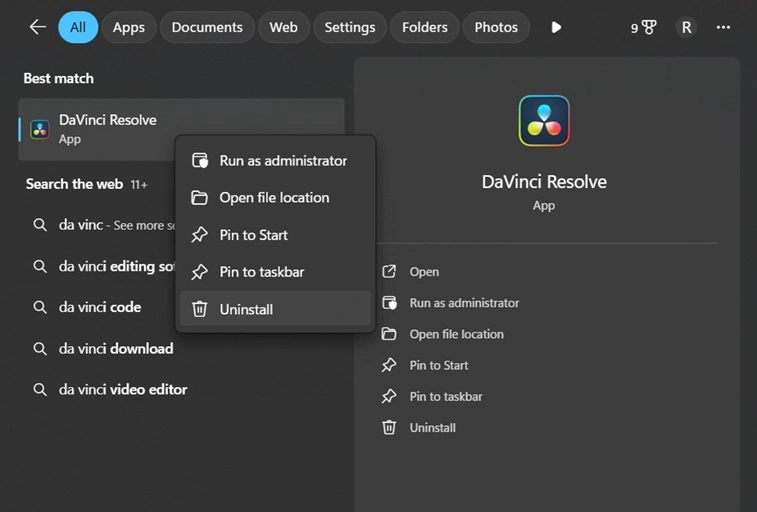Click the search icon beside 'da vinci download'
757x512 pixels.
[x=40, y=348]
